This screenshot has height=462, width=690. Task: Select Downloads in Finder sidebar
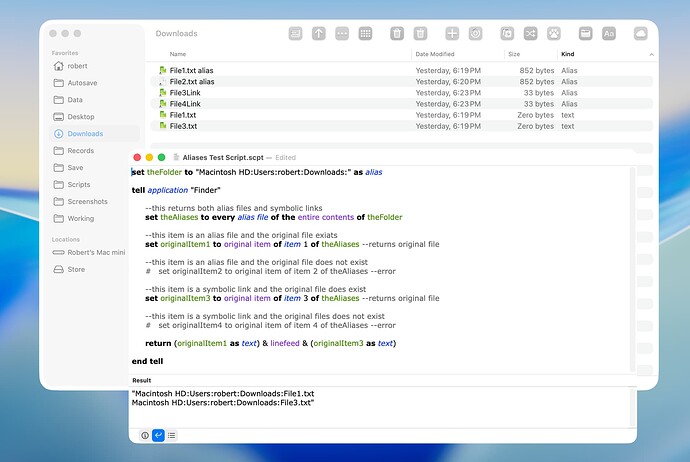(x=95, y=134)
